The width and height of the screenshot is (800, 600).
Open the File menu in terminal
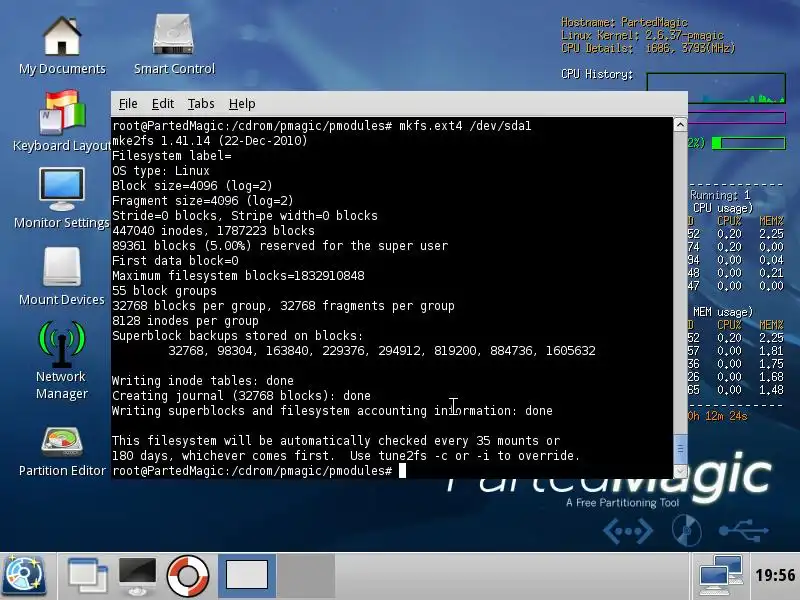click(128, 104)
